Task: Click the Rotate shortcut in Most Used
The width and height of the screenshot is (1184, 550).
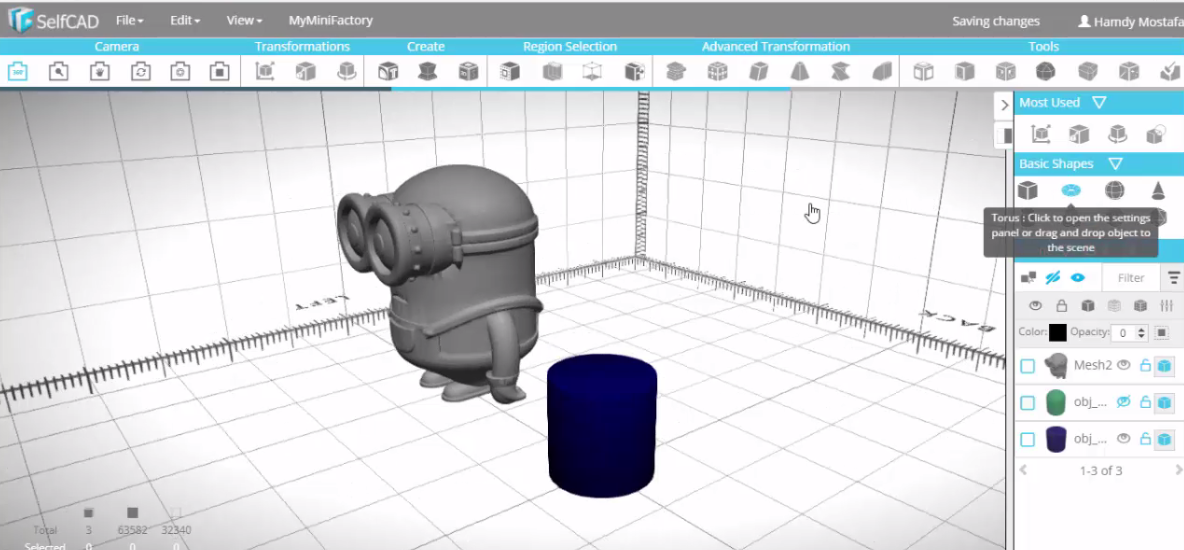Action: [1118, 134]
